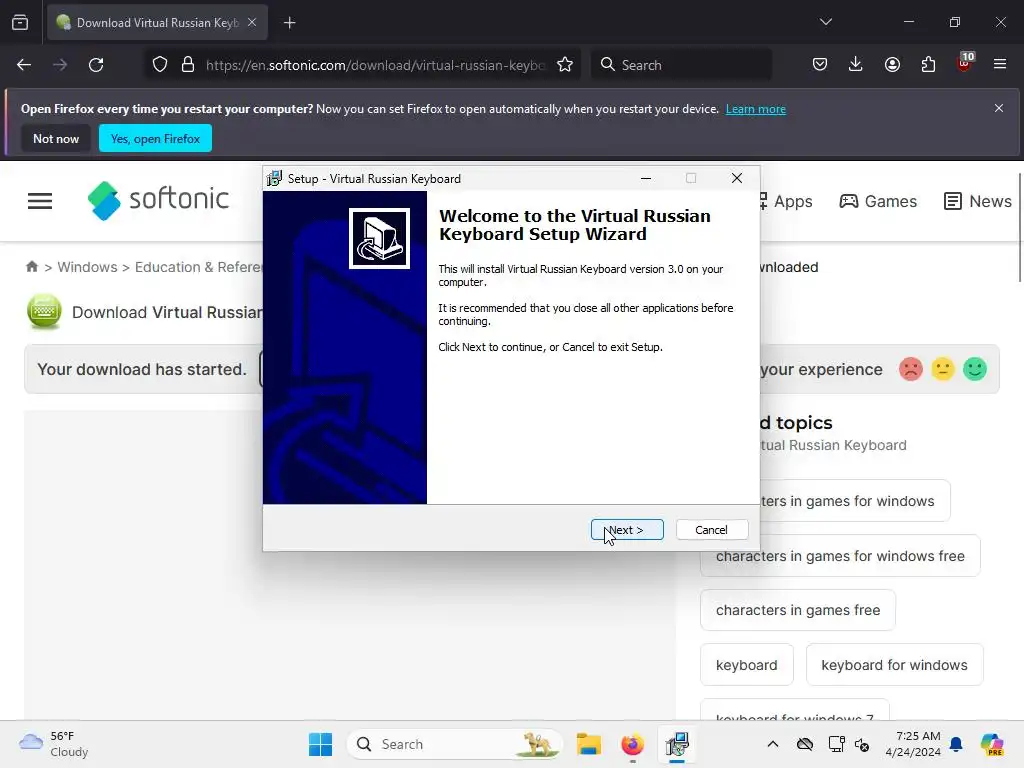Open a new tab with plus button
1024x768 pixels.
pyautogui.click(x=290, y=23)
